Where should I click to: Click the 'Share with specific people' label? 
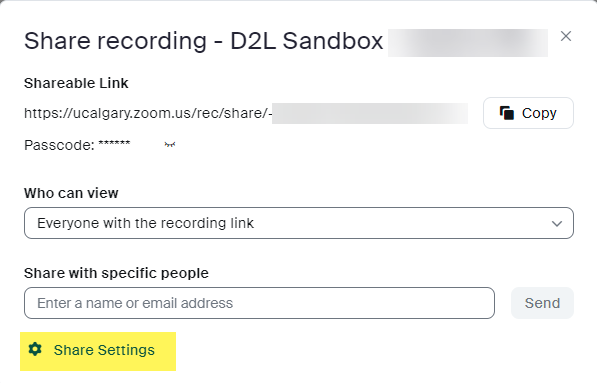pyautogui.click(x=116, y=273)
